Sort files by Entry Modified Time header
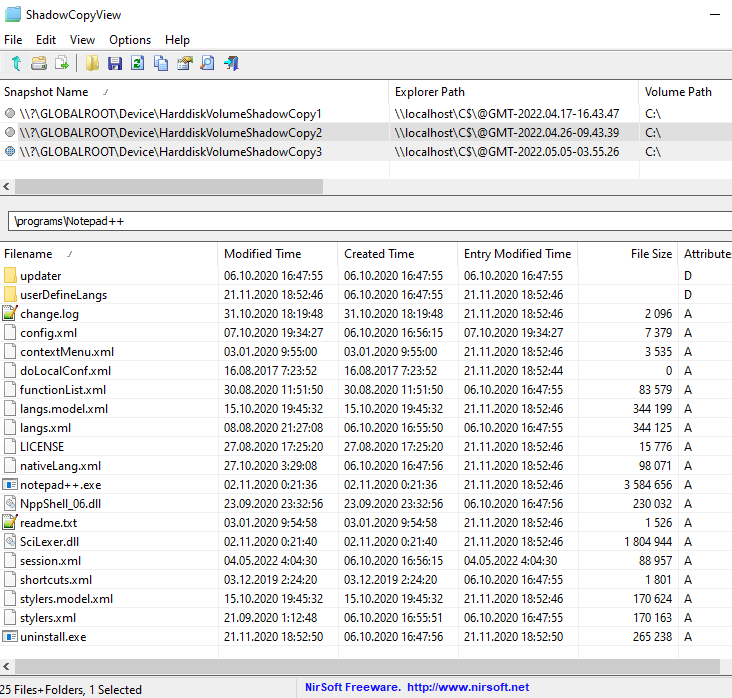The height and width of the screenshot is (698, 732). click(518, 254)
